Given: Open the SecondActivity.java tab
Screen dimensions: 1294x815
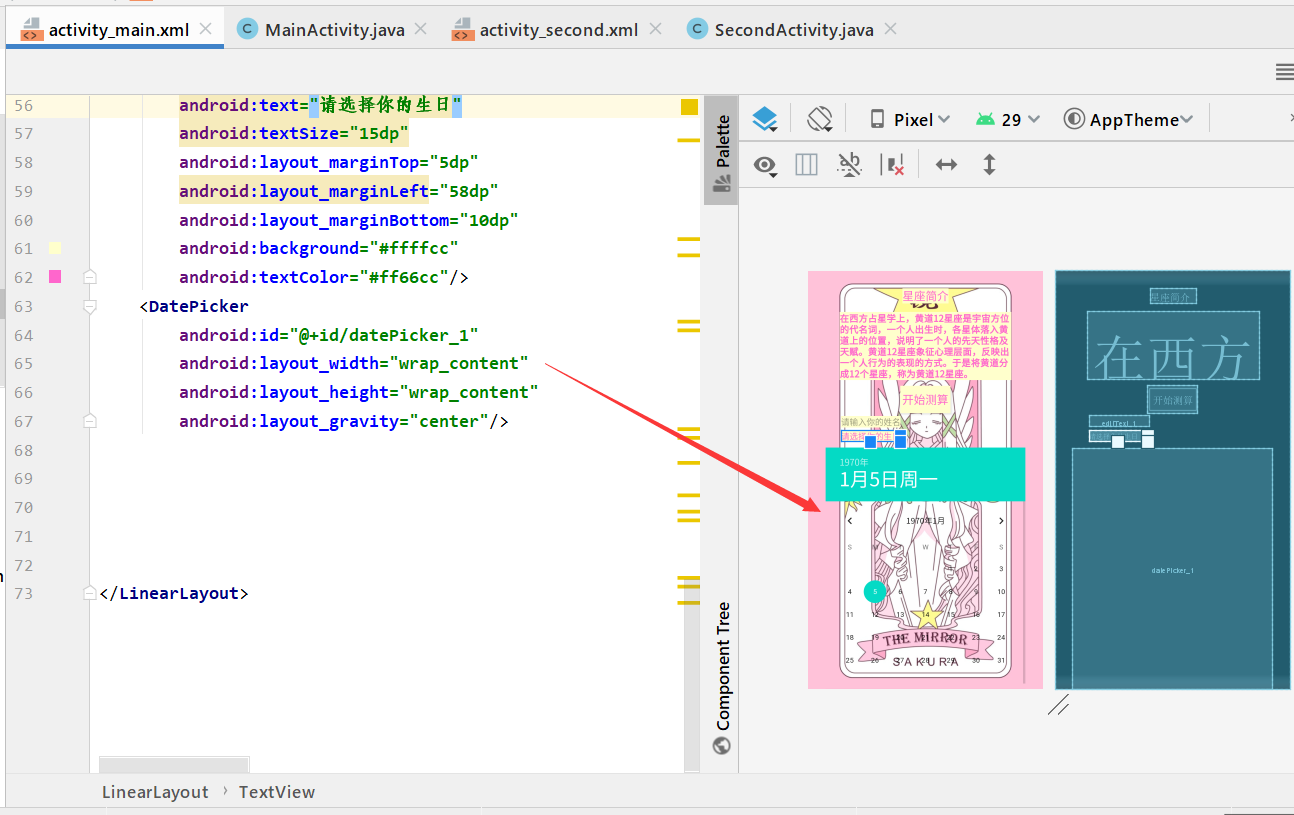Looking at the screenshot, I should pyautogui.click(x=790, y=29).
